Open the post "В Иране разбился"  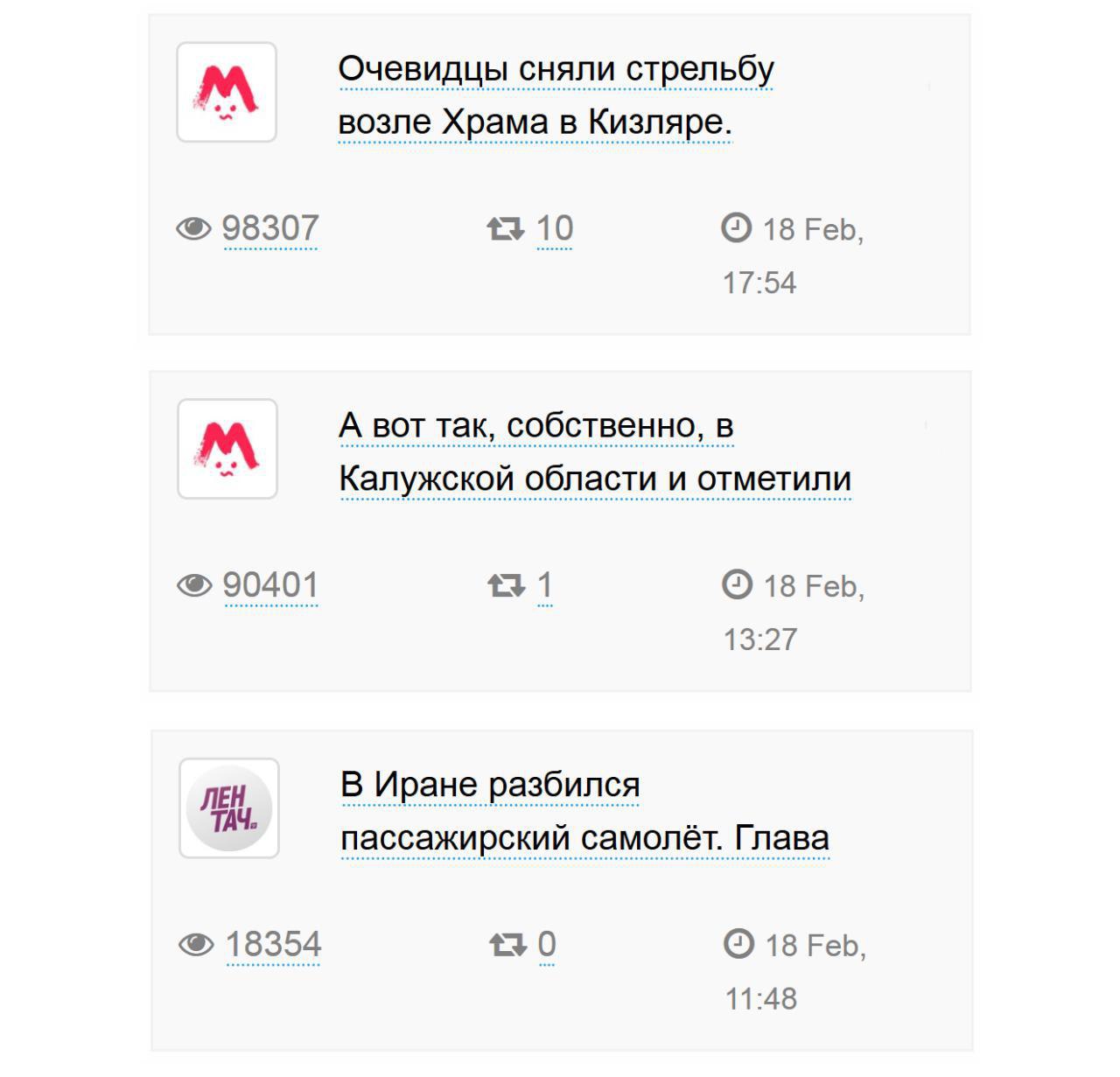point(490,785)
